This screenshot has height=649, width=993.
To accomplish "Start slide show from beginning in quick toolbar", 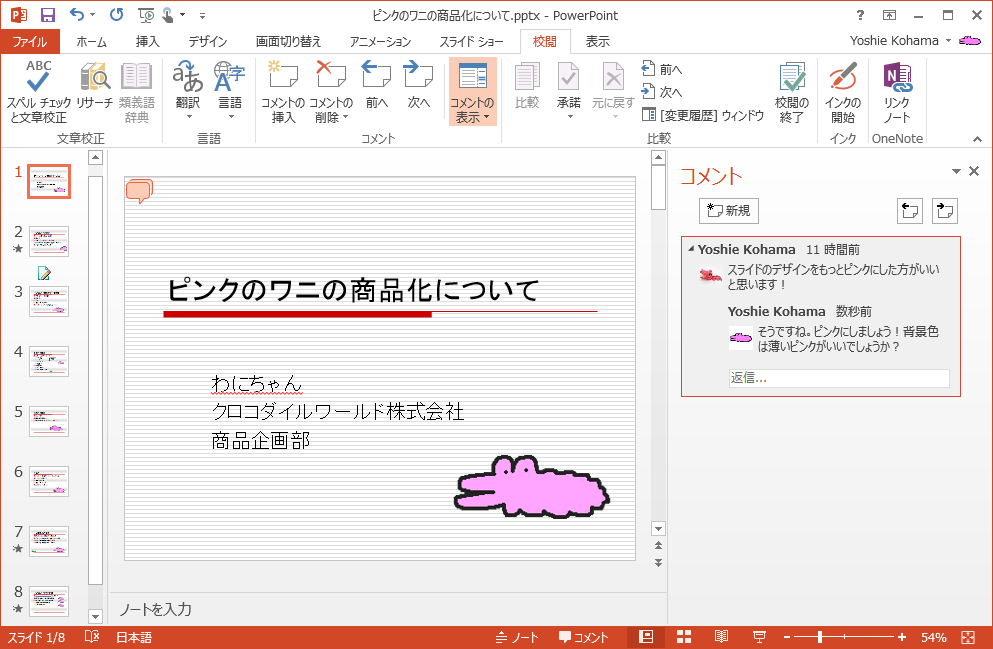I will click(146, 15).
